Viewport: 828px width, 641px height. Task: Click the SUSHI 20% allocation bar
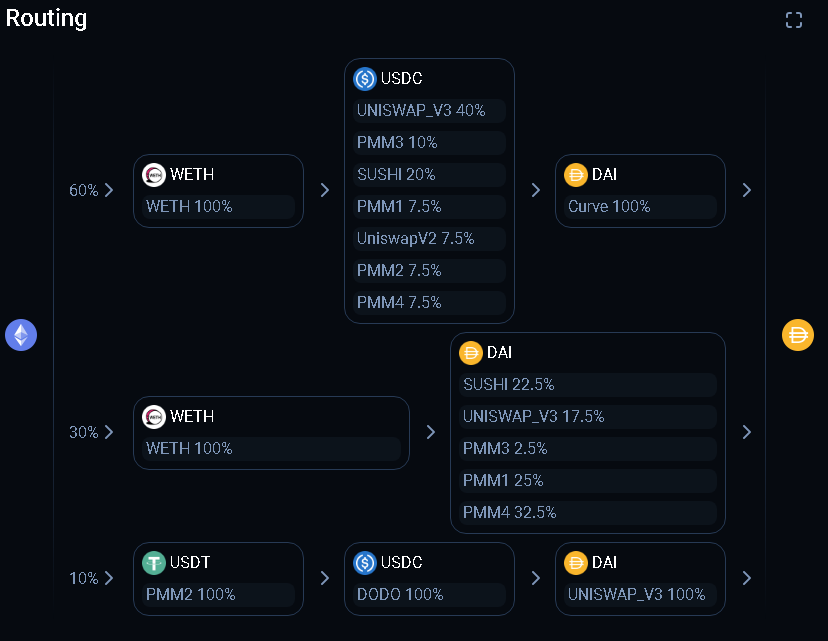[x=429, y=174]
